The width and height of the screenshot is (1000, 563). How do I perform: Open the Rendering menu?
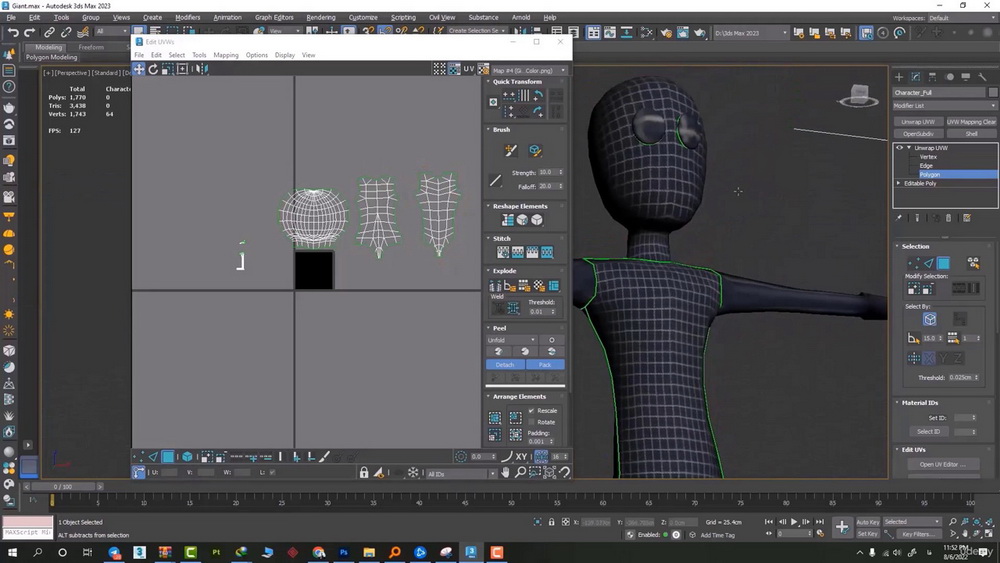[321, 17]
